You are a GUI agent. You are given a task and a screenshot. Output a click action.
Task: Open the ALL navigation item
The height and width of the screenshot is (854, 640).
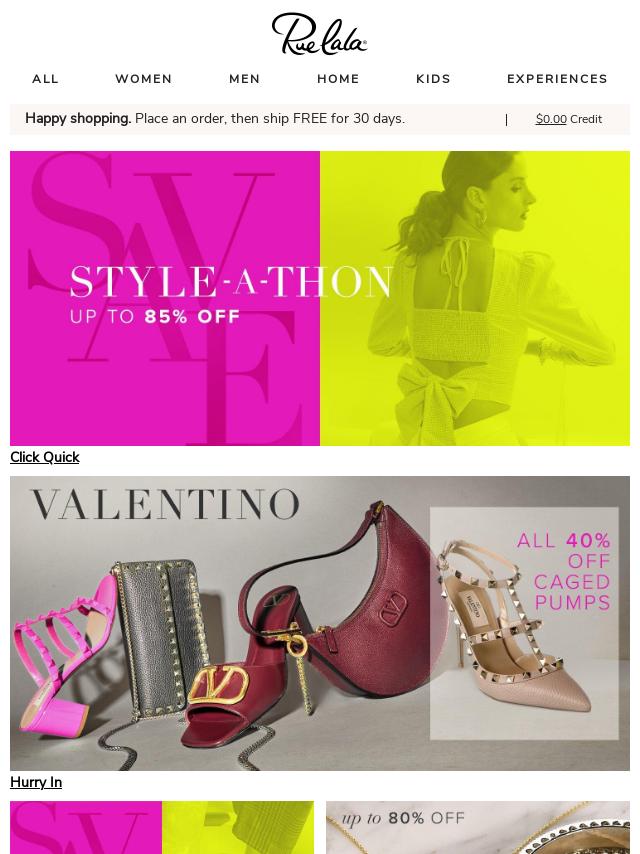click(x=46, y=79)
